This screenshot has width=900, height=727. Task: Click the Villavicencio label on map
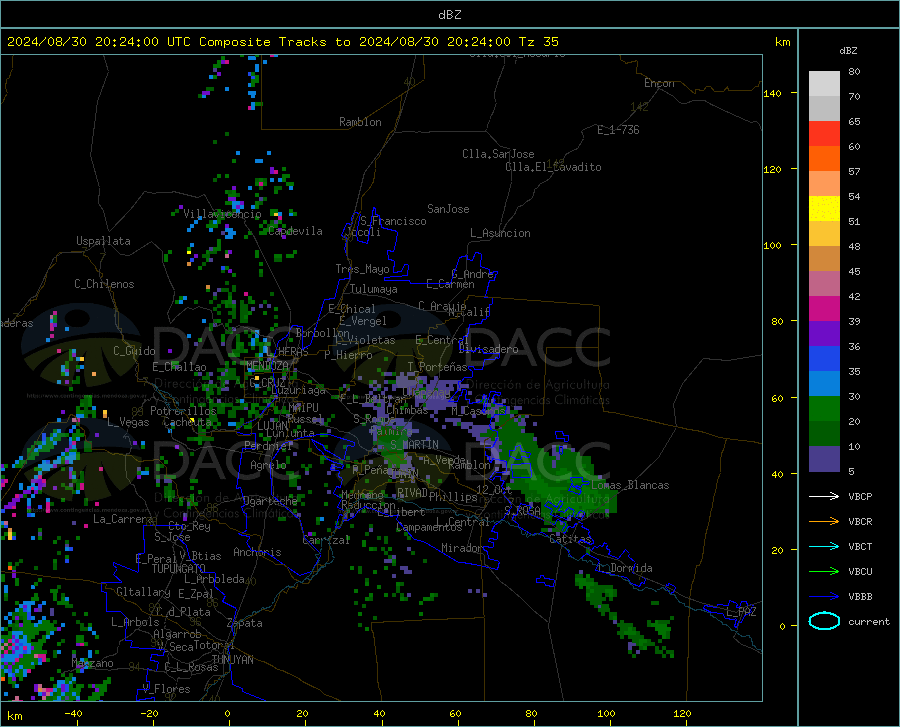pyautogui.click(x=222, y=214)
